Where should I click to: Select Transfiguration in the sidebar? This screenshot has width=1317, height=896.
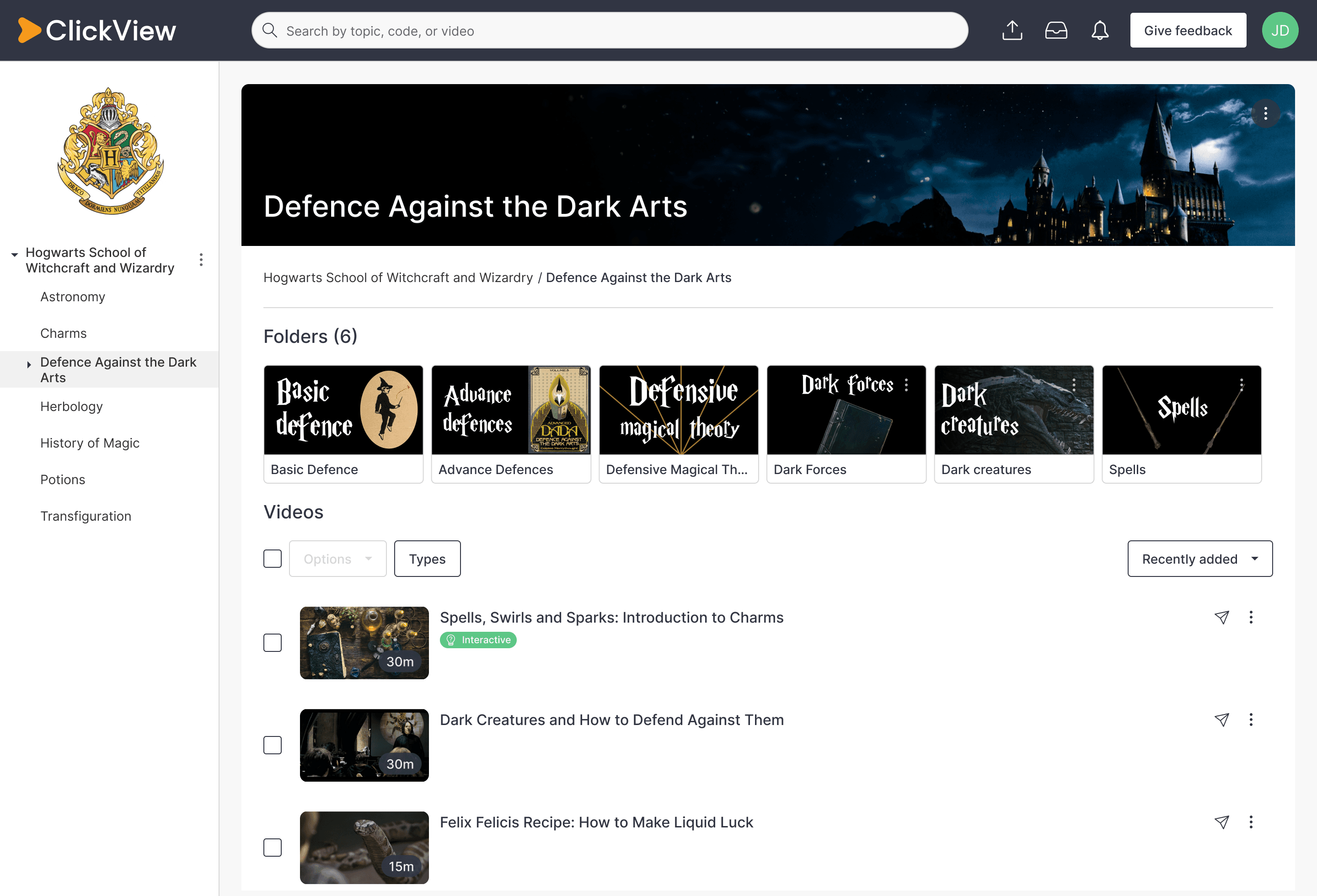[86, 517]
